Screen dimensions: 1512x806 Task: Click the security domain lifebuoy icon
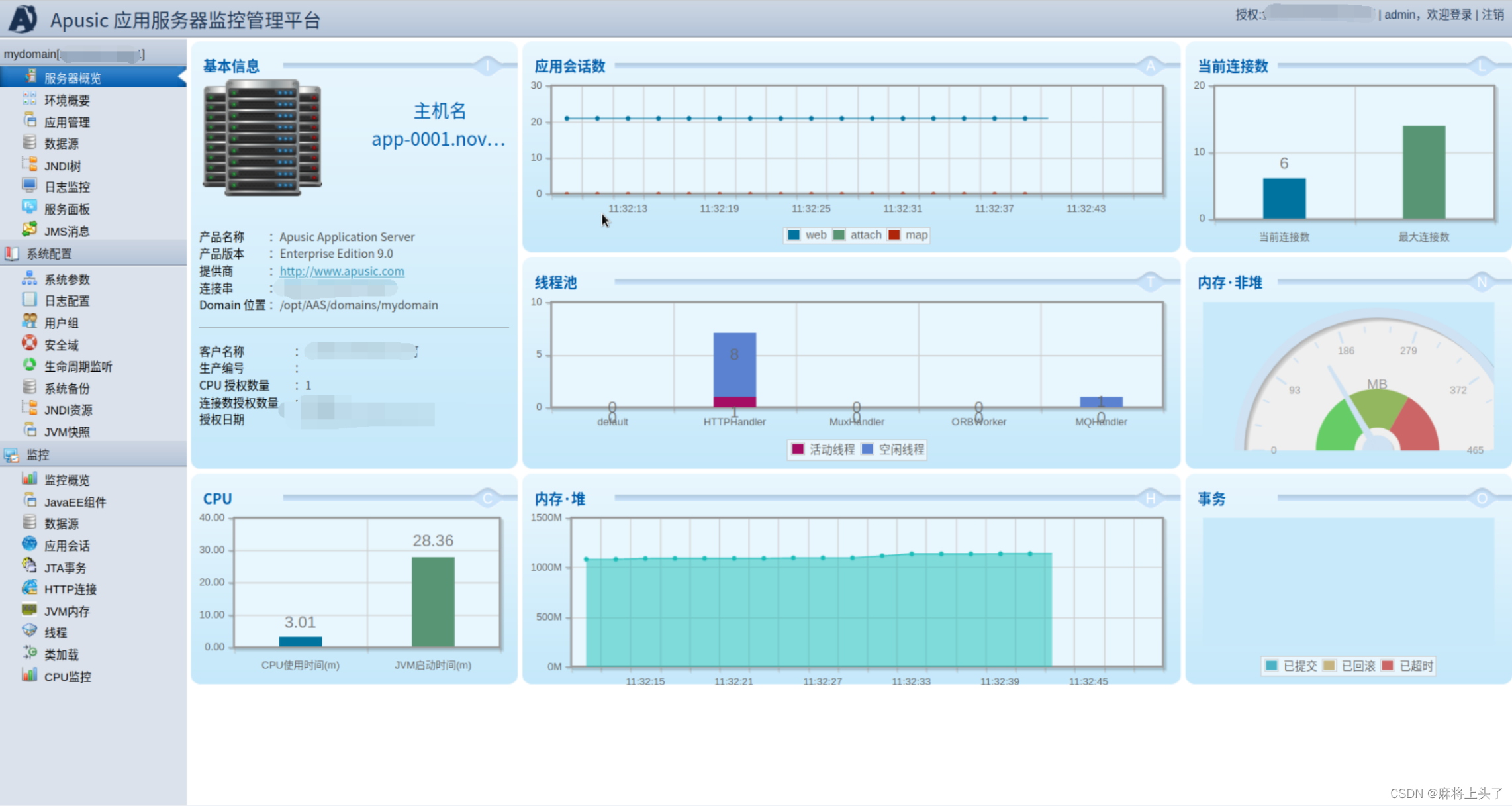tap(29, 343)
